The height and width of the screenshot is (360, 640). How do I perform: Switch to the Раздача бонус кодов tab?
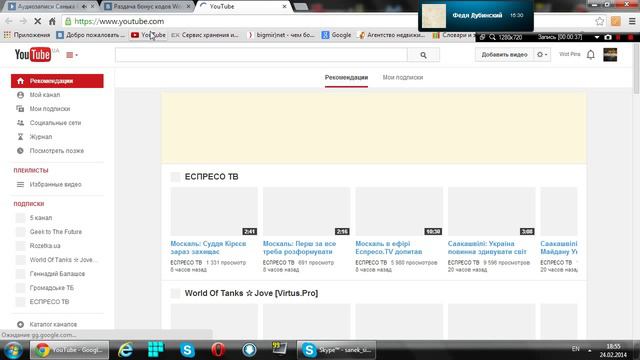148,7
